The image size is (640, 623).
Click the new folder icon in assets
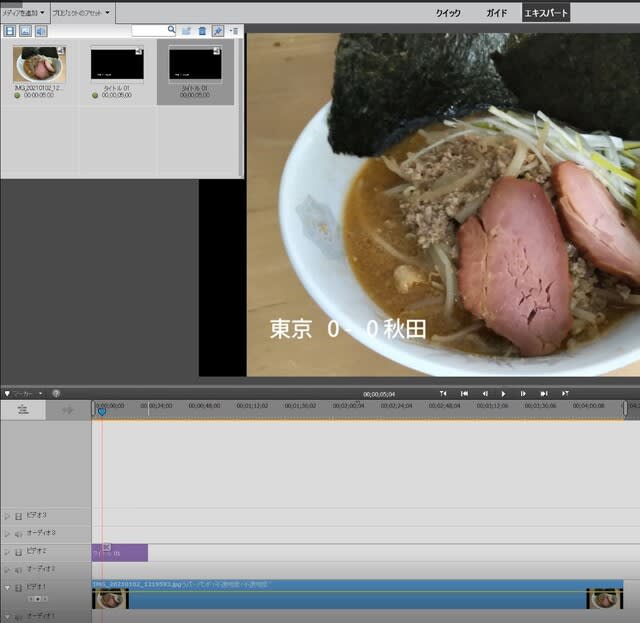187,31
